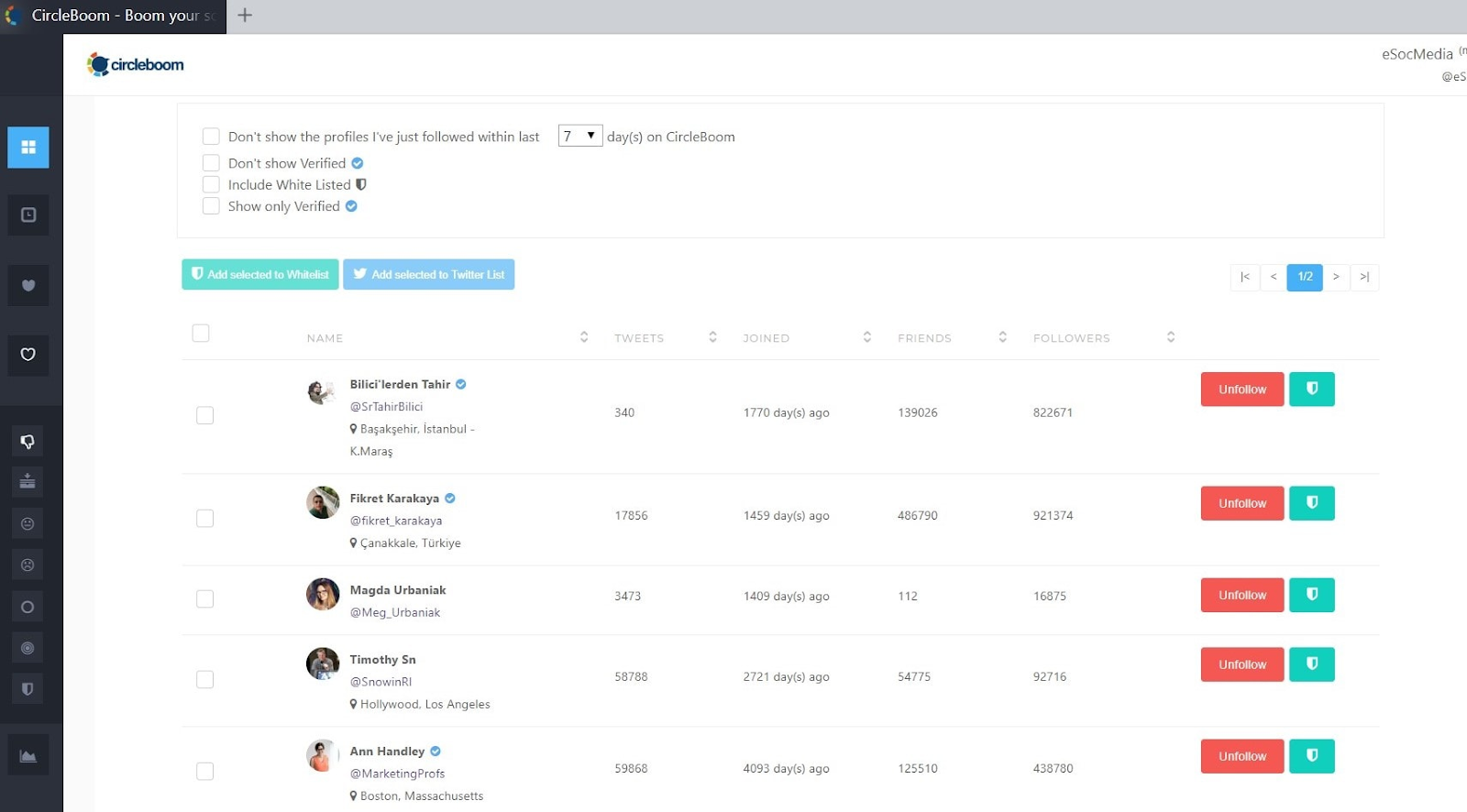Unfollow Fikret Karakaya
Viewport: 1467px width, 812px height.
(1242, 503)
